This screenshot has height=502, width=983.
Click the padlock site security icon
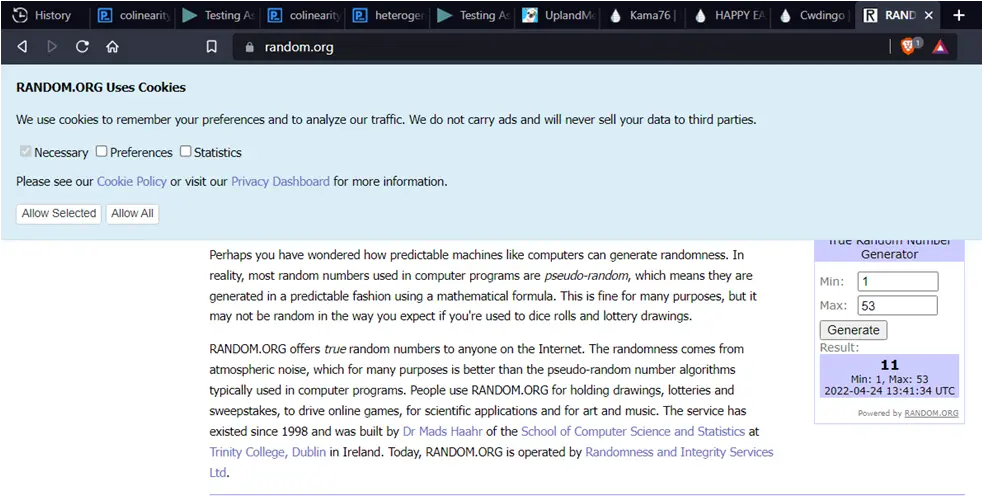(x=250, y=48)
